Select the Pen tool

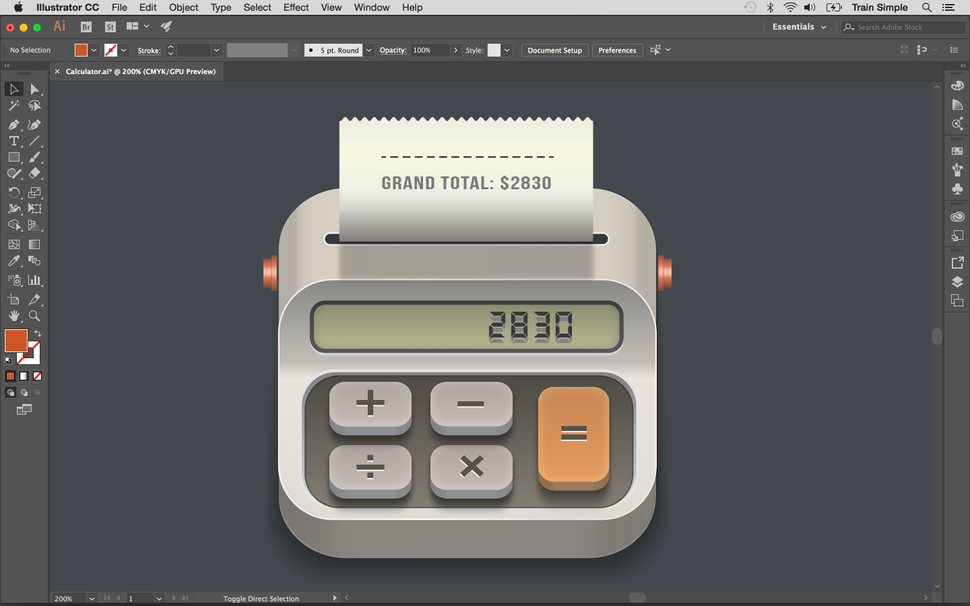(14, 124)
